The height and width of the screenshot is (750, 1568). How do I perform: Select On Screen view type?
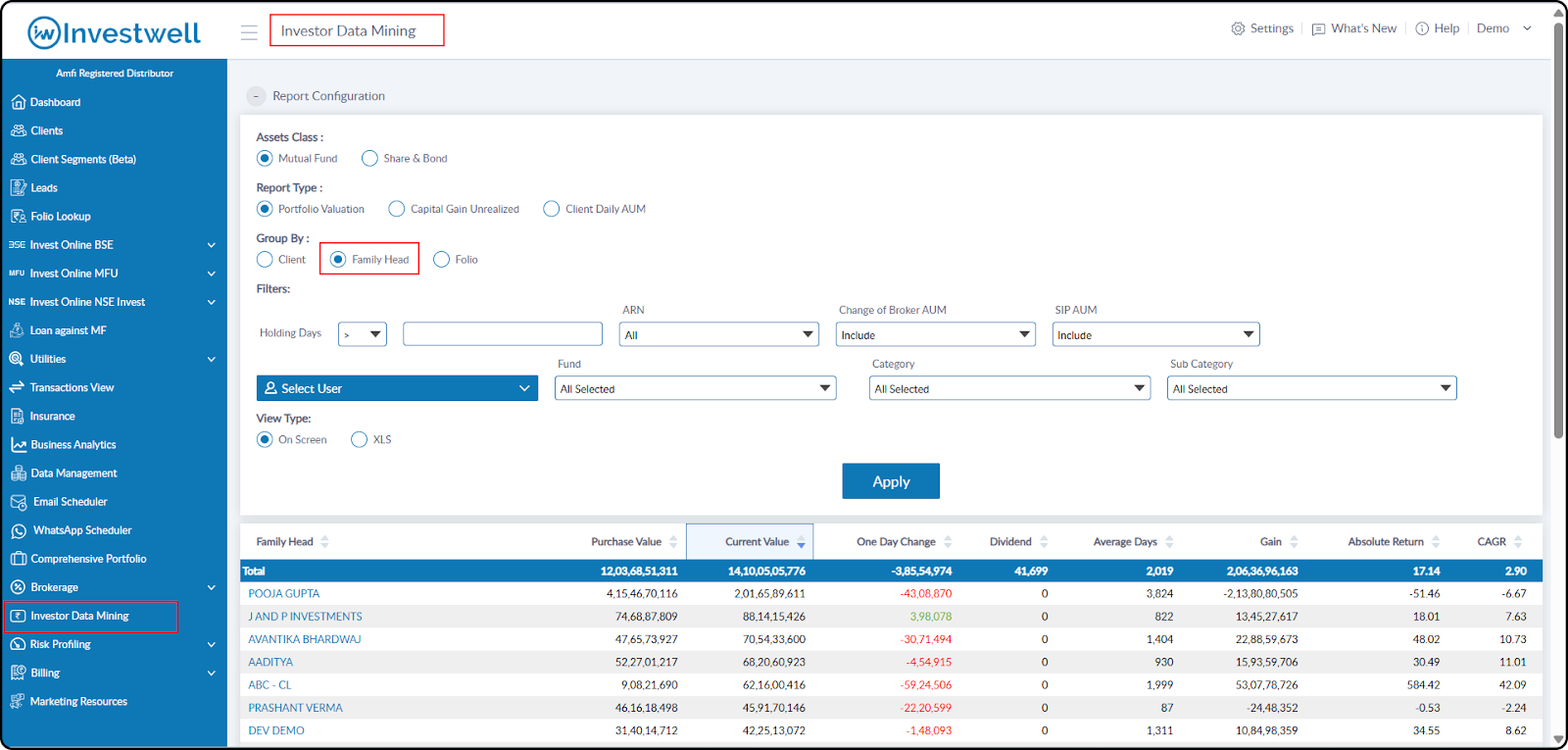click(265, 439)
